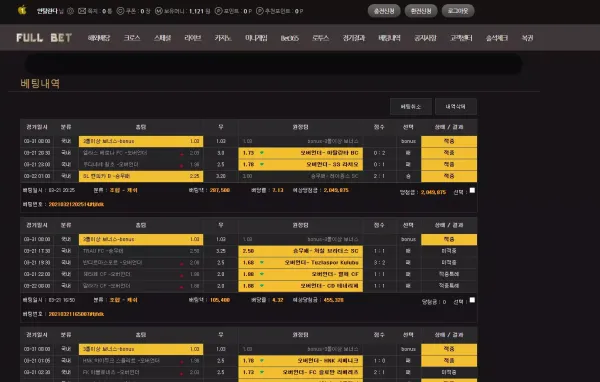Image resolution: width=600 pixels, height=382 pixels.
Task: Click the odds value 7.13
Action: tap(277, 190)
